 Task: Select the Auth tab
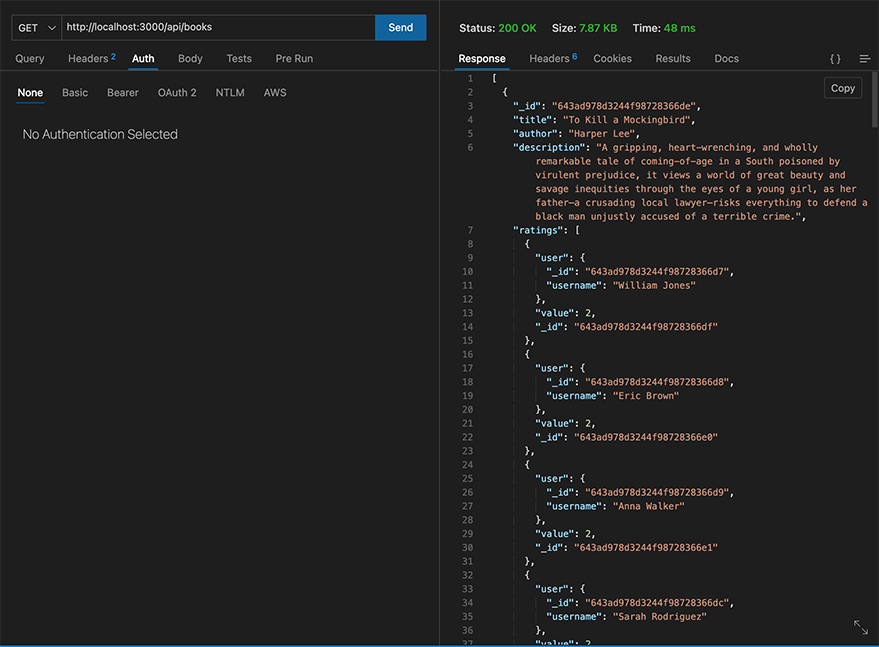pyautogui.click(x=143, y=58)
